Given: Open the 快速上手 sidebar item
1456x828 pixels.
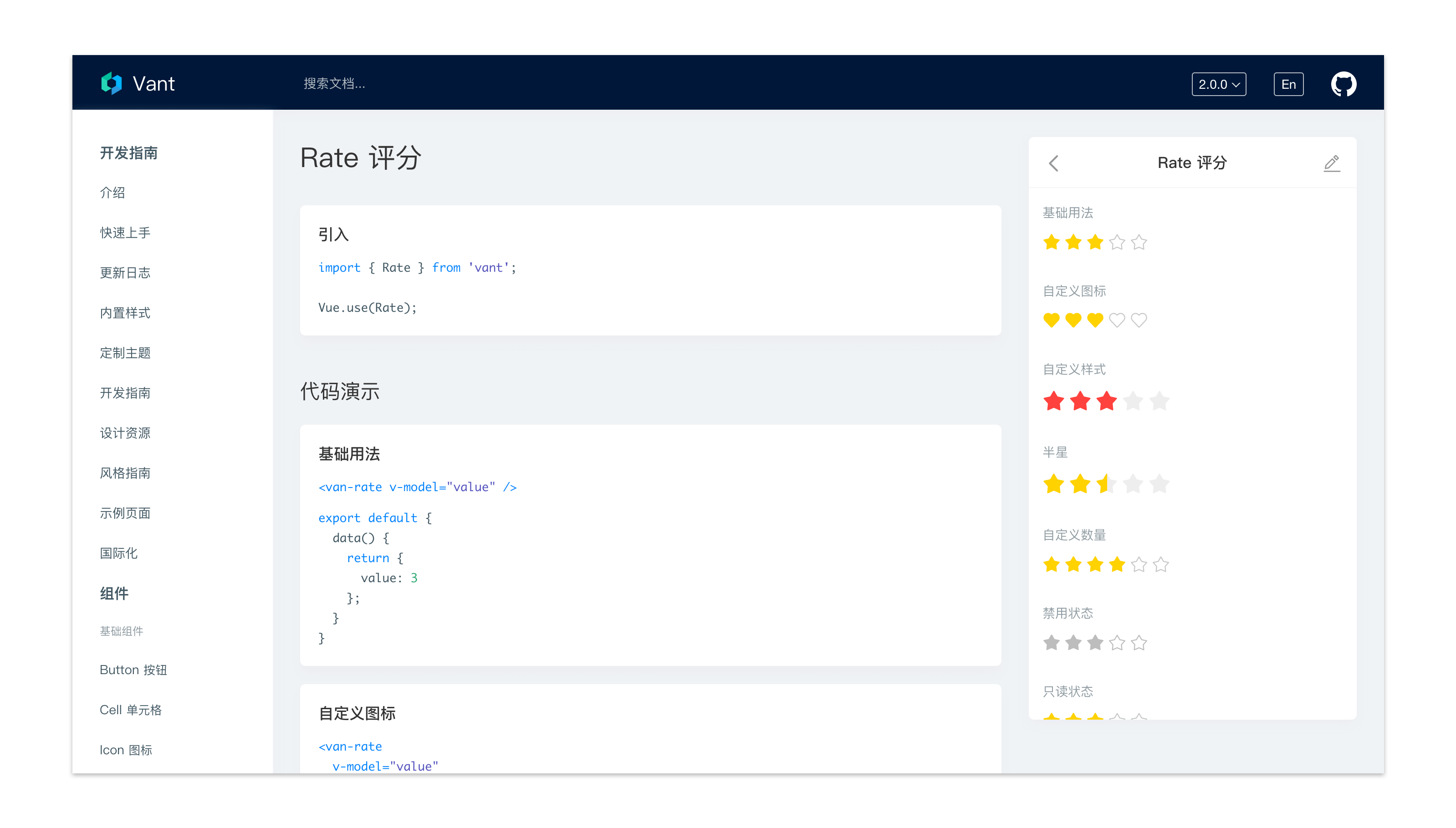Looking at the screenshot, I should click(125, 233).
